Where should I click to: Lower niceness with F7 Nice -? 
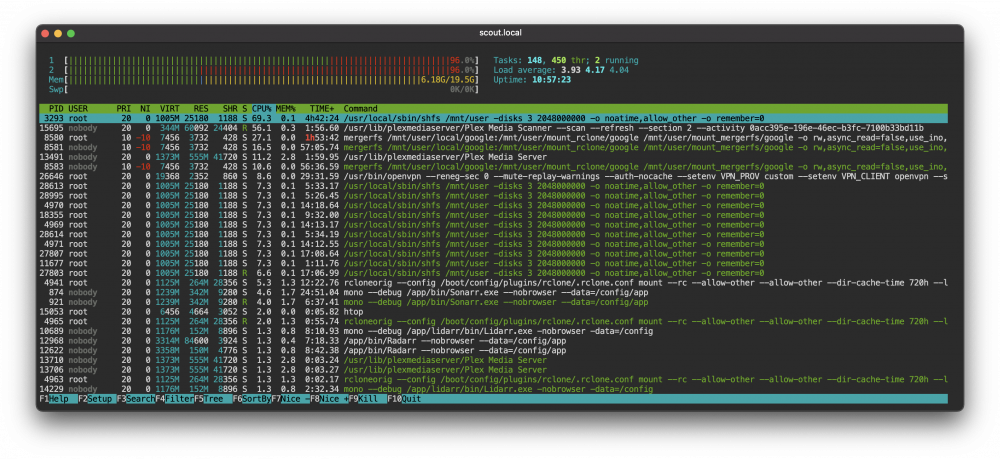point(291,399)
